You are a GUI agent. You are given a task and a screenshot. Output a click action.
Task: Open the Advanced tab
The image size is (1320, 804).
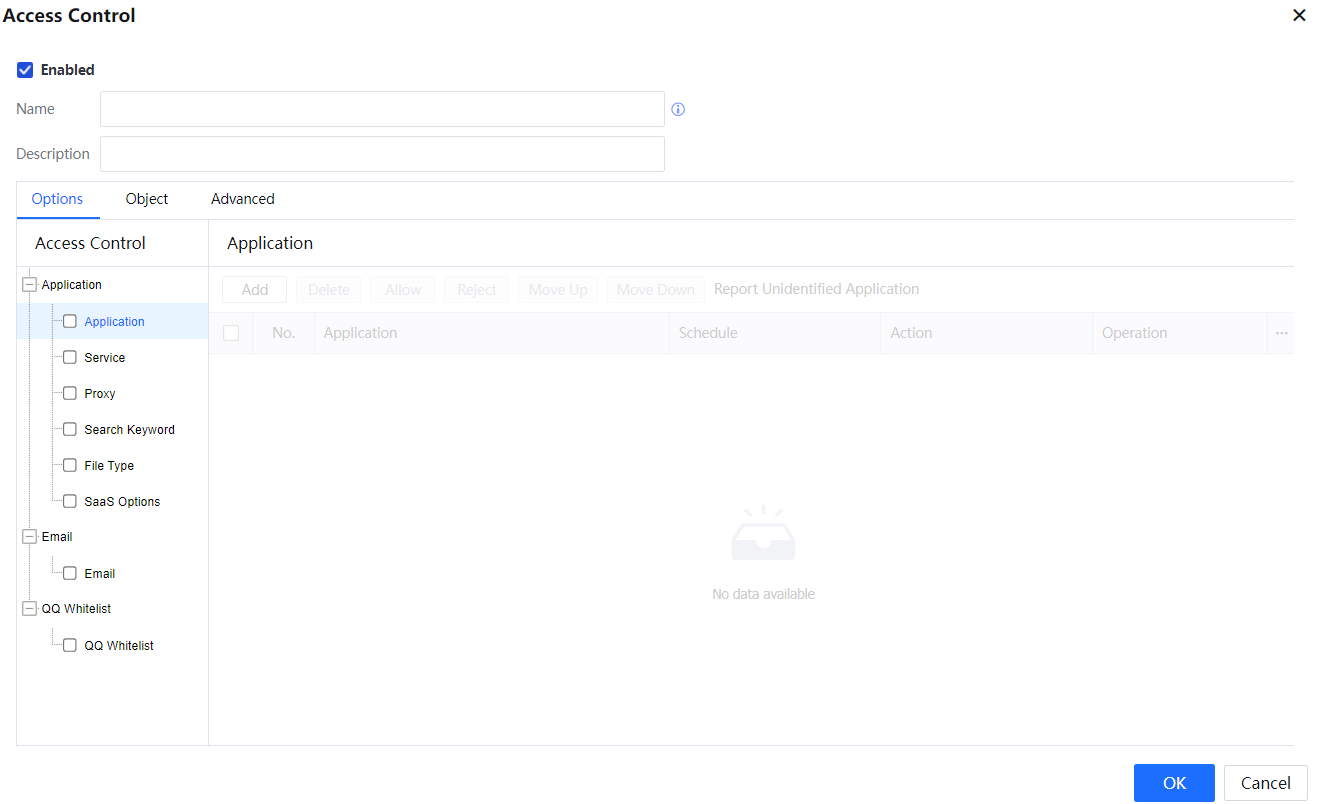coord(242,199)
